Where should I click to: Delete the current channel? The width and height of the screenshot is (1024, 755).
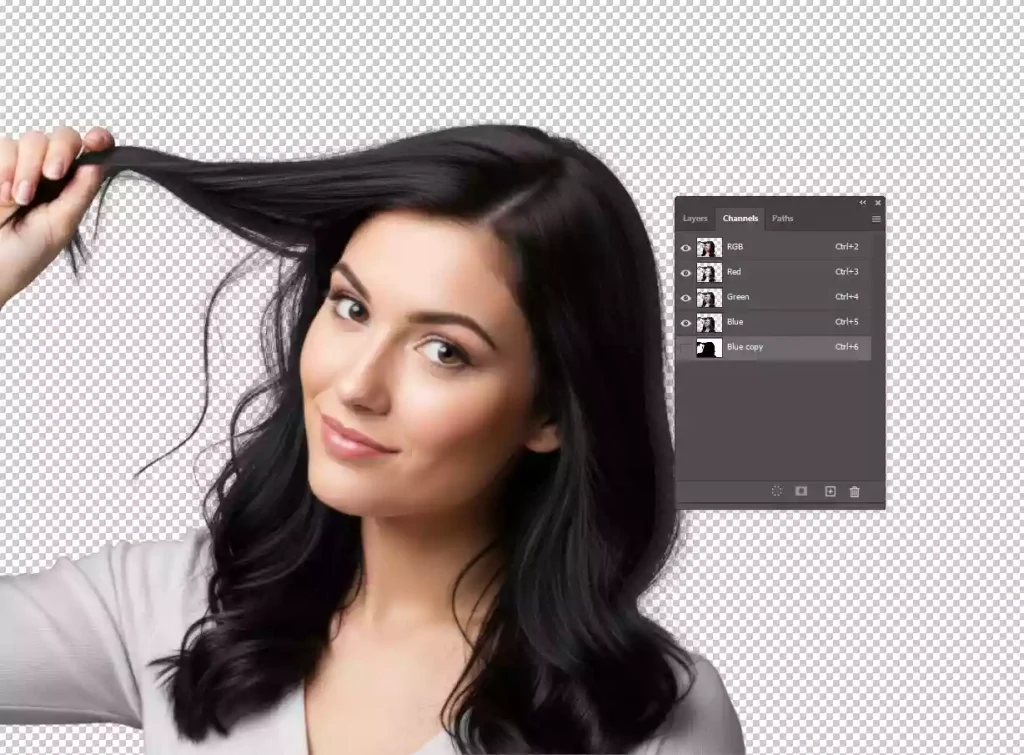[853, 490]
